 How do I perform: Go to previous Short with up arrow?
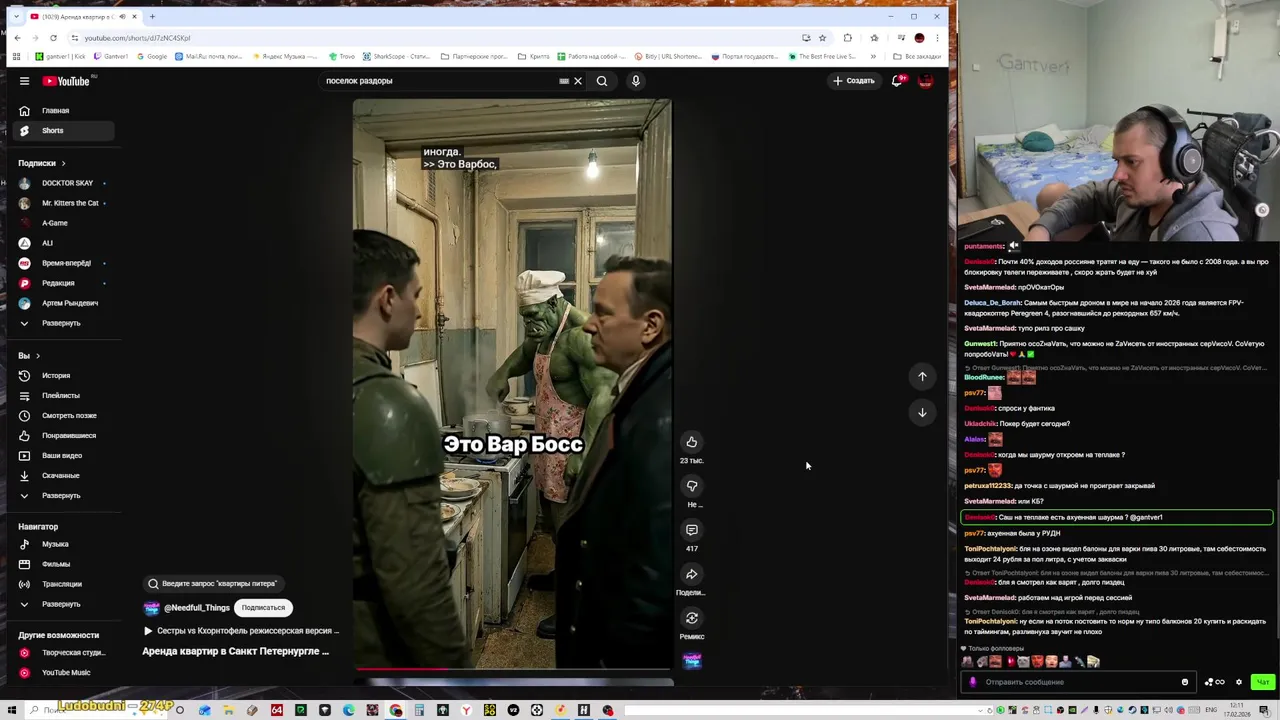pyautogui.click(x=922, y=376)
